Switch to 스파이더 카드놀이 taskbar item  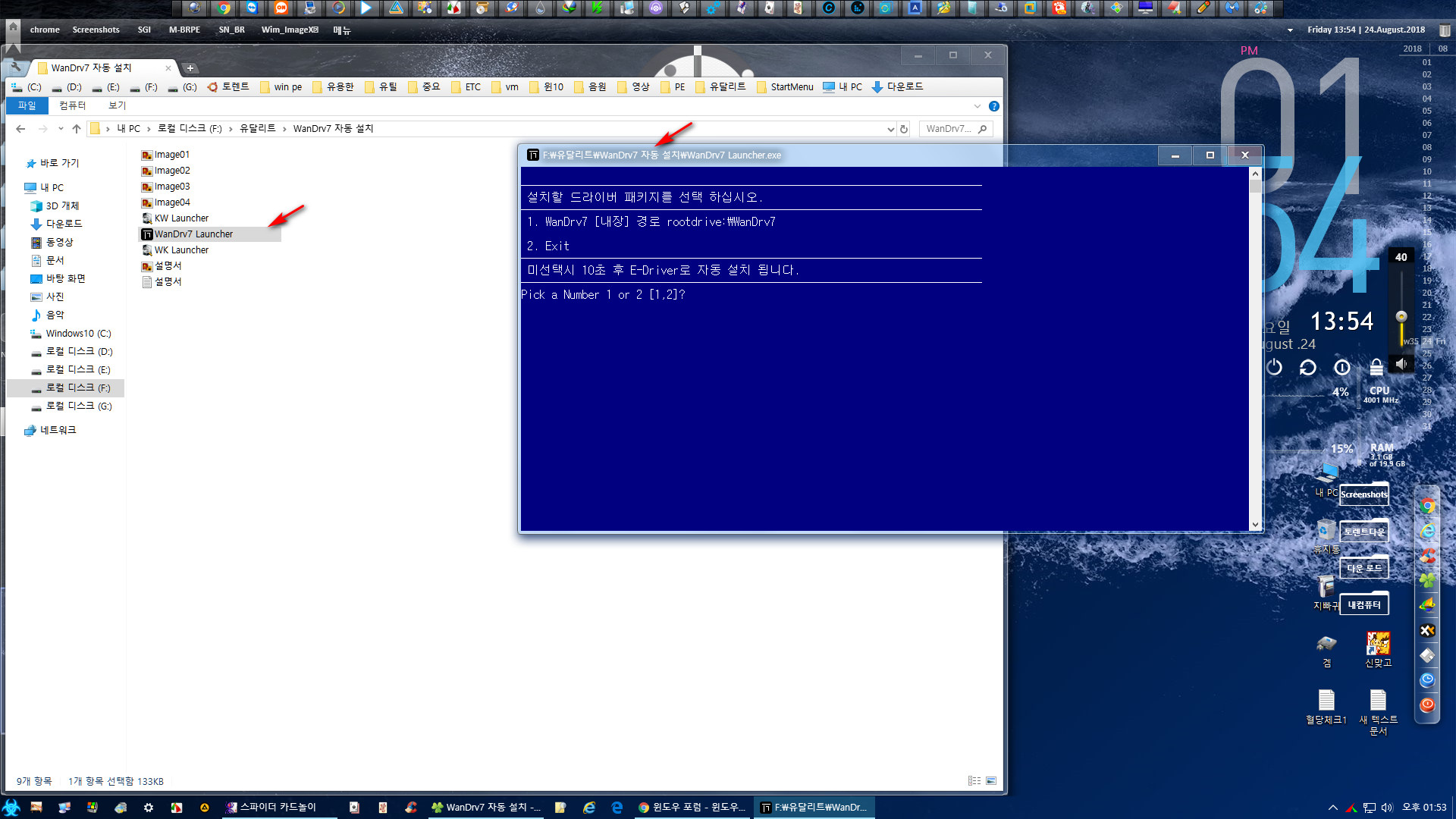click(278, 808)
